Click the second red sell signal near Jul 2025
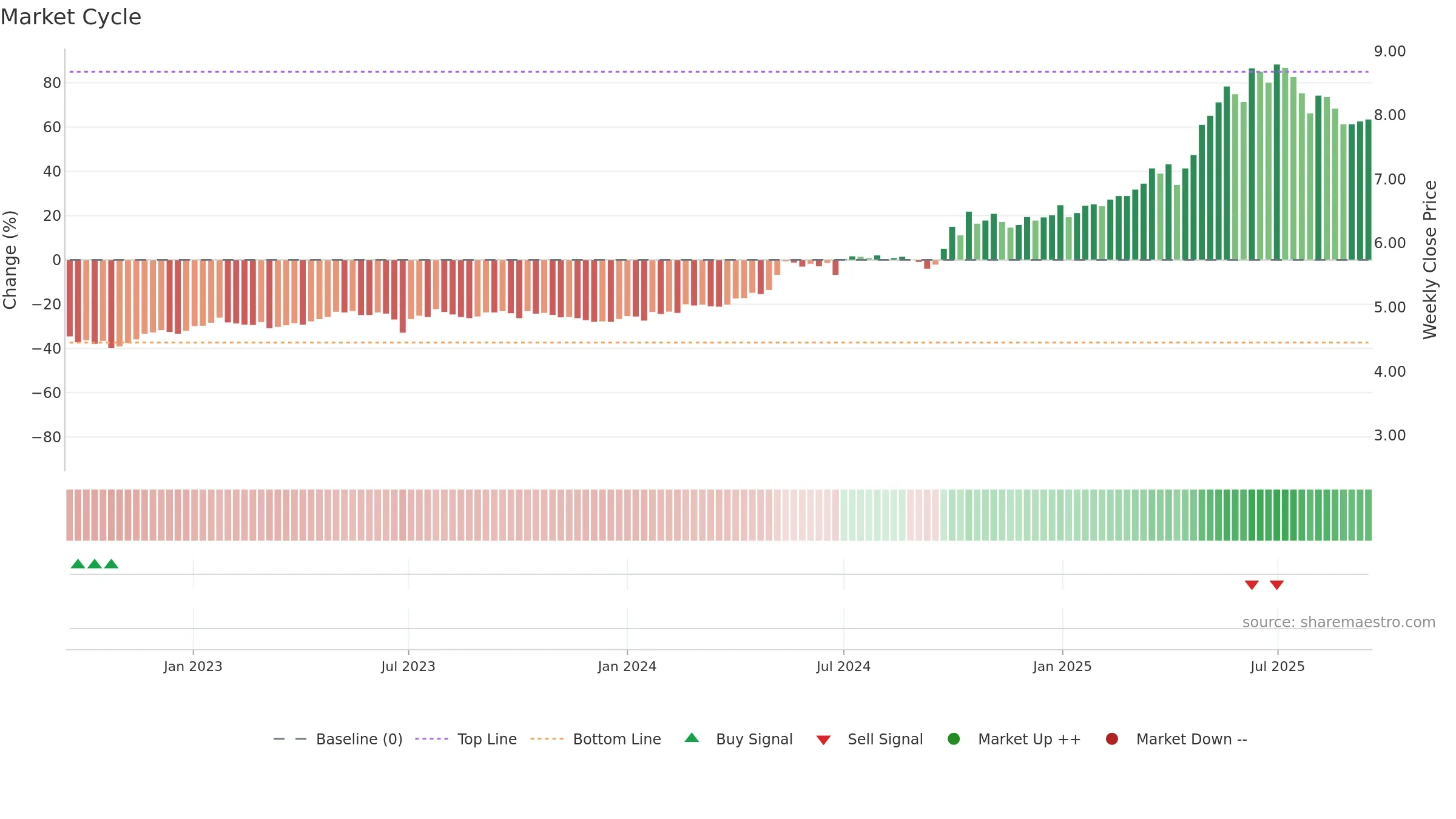 click(x=1276, y=585)
